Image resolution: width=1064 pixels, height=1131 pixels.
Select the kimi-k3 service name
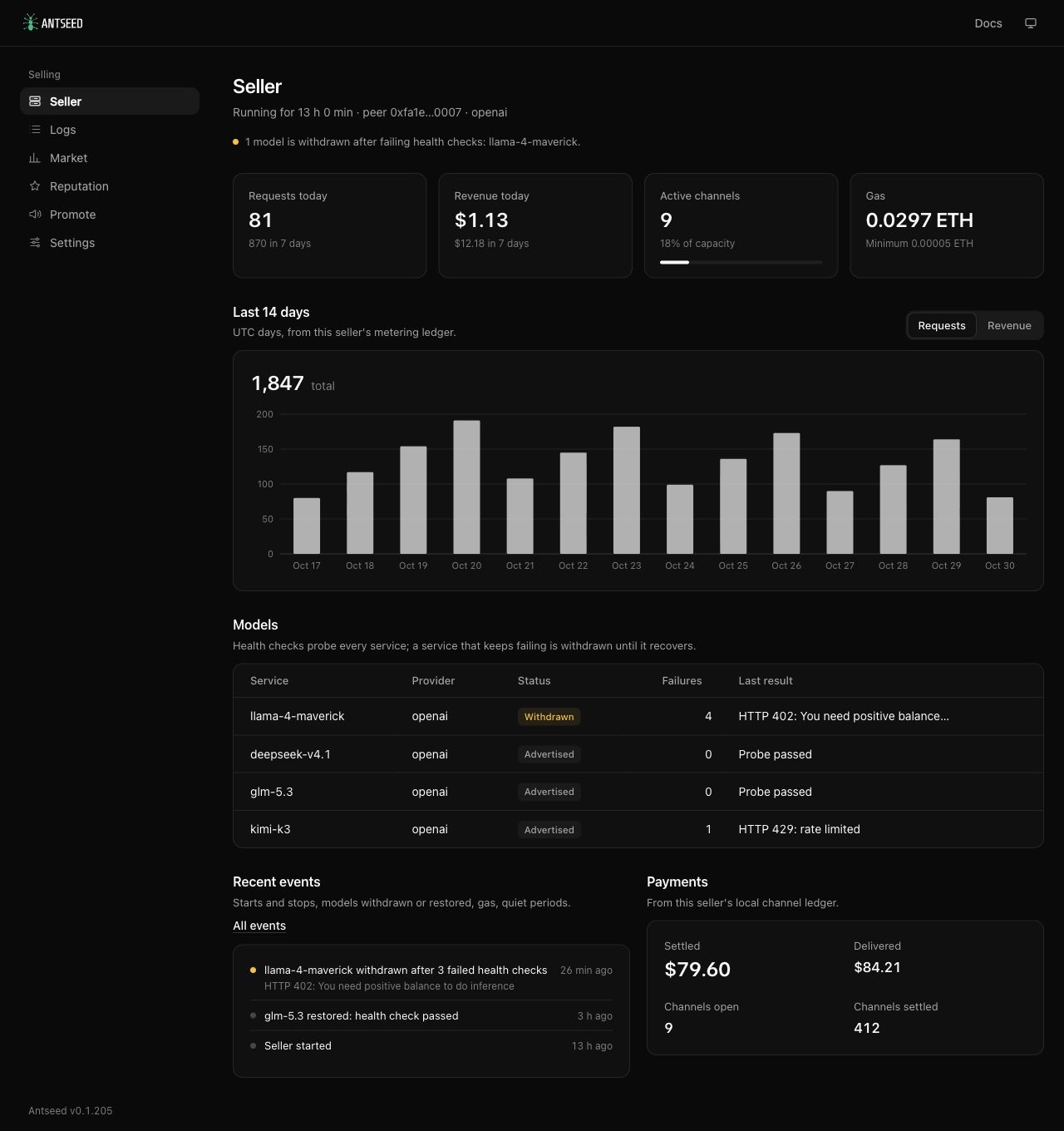[270, 829]
